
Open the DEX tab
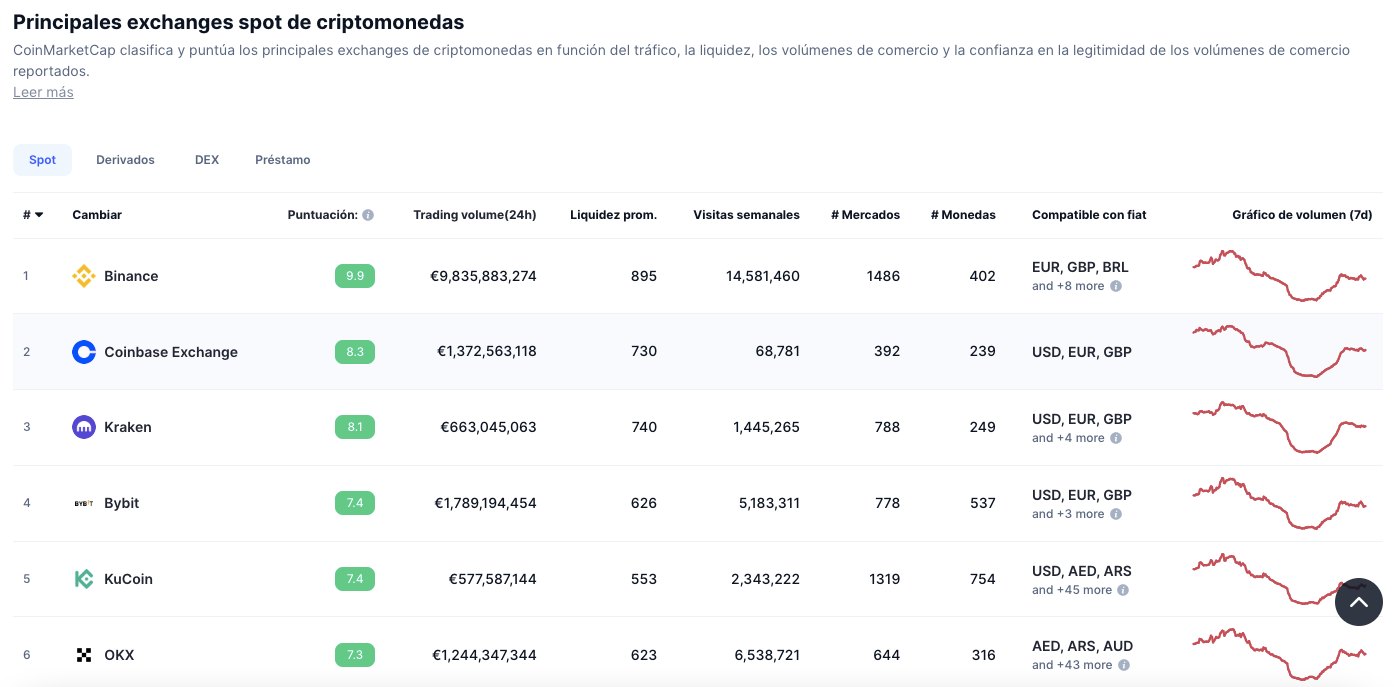(206, 160)
